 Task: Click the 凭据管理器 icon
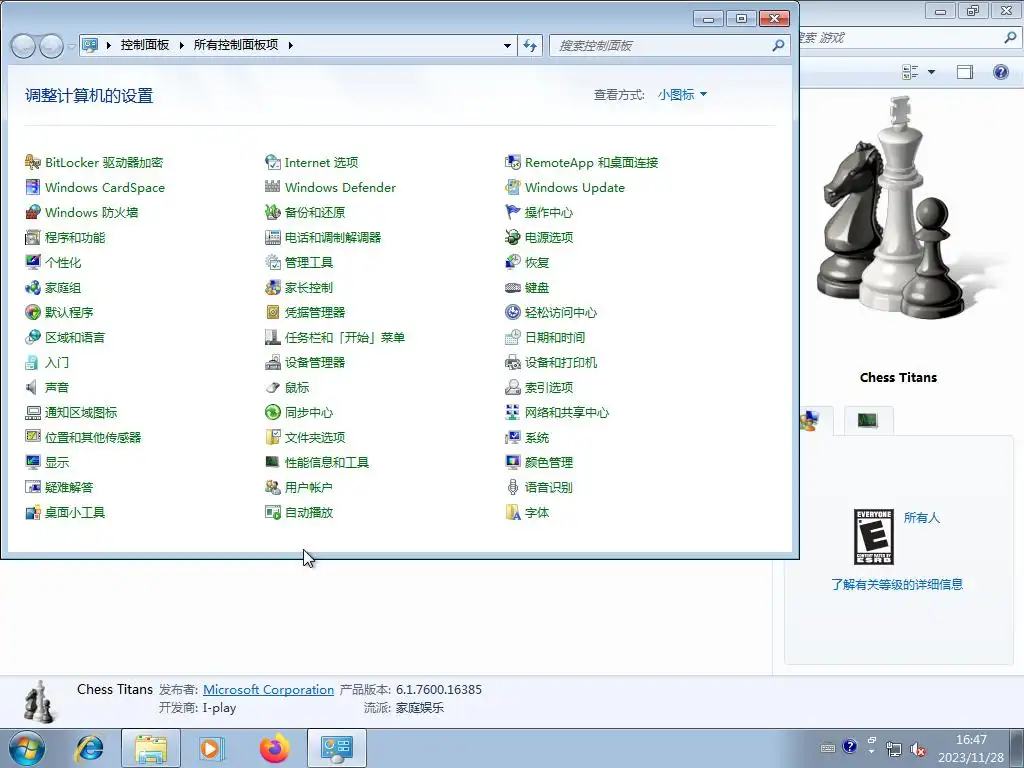(x=273, y=312)
